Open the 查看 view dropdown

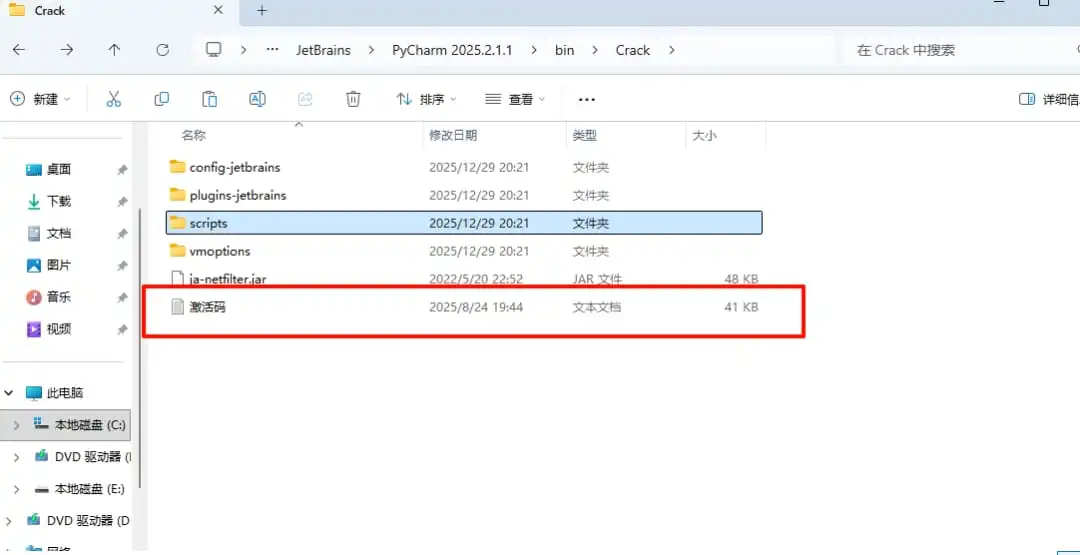(x=515, y=99)
